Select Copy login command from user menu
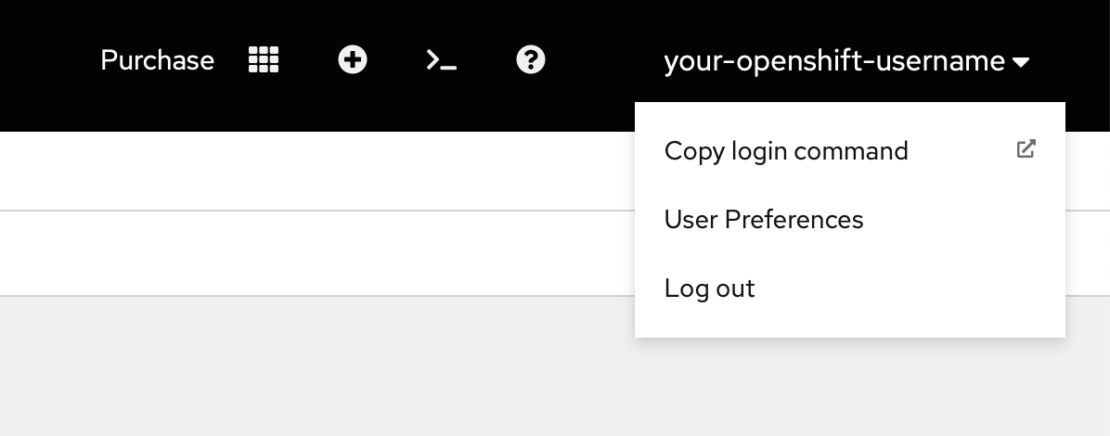The image size is (1110, 436). 786,151
